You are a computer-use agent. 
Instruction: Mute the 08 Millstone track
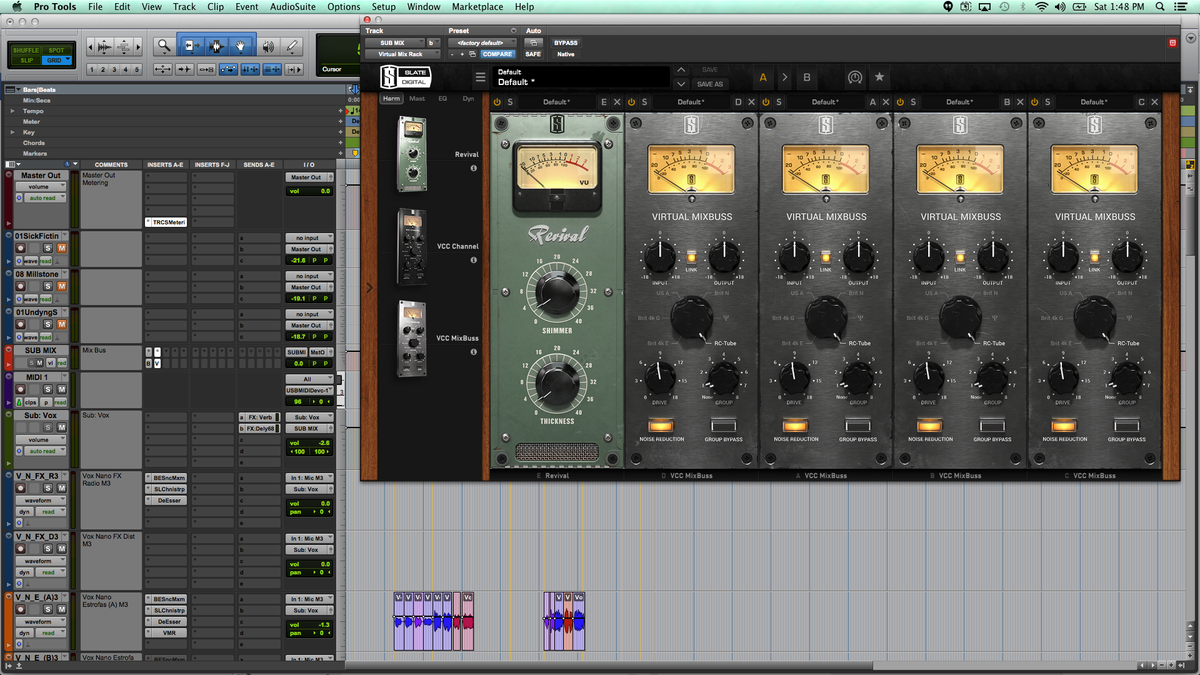[62, 286]
